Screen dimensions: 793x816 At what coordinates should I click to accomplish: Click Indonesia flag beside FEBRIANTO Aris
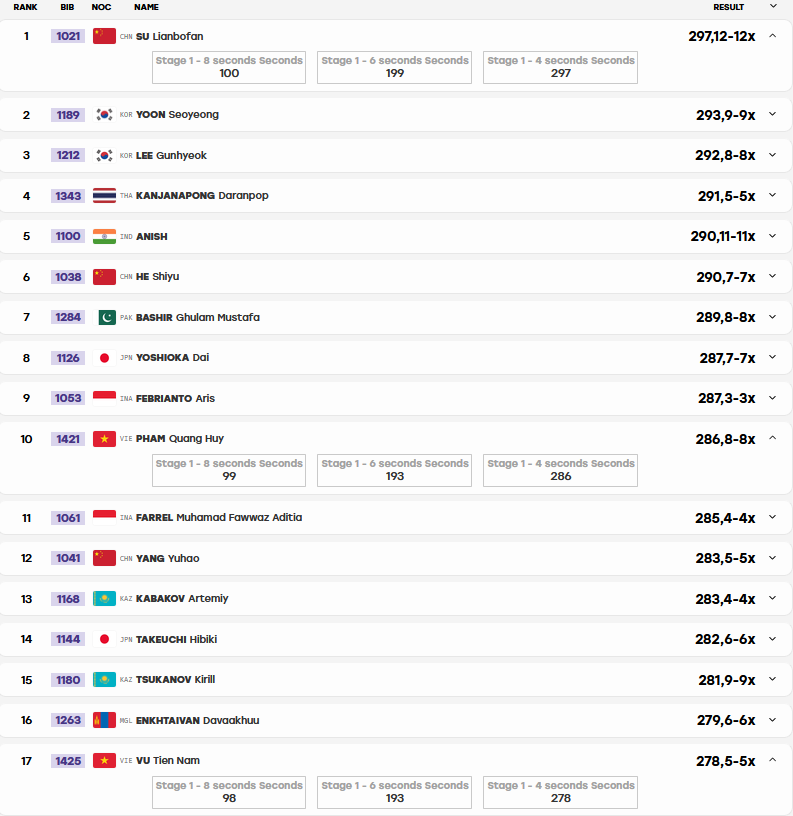pos(104,398)
